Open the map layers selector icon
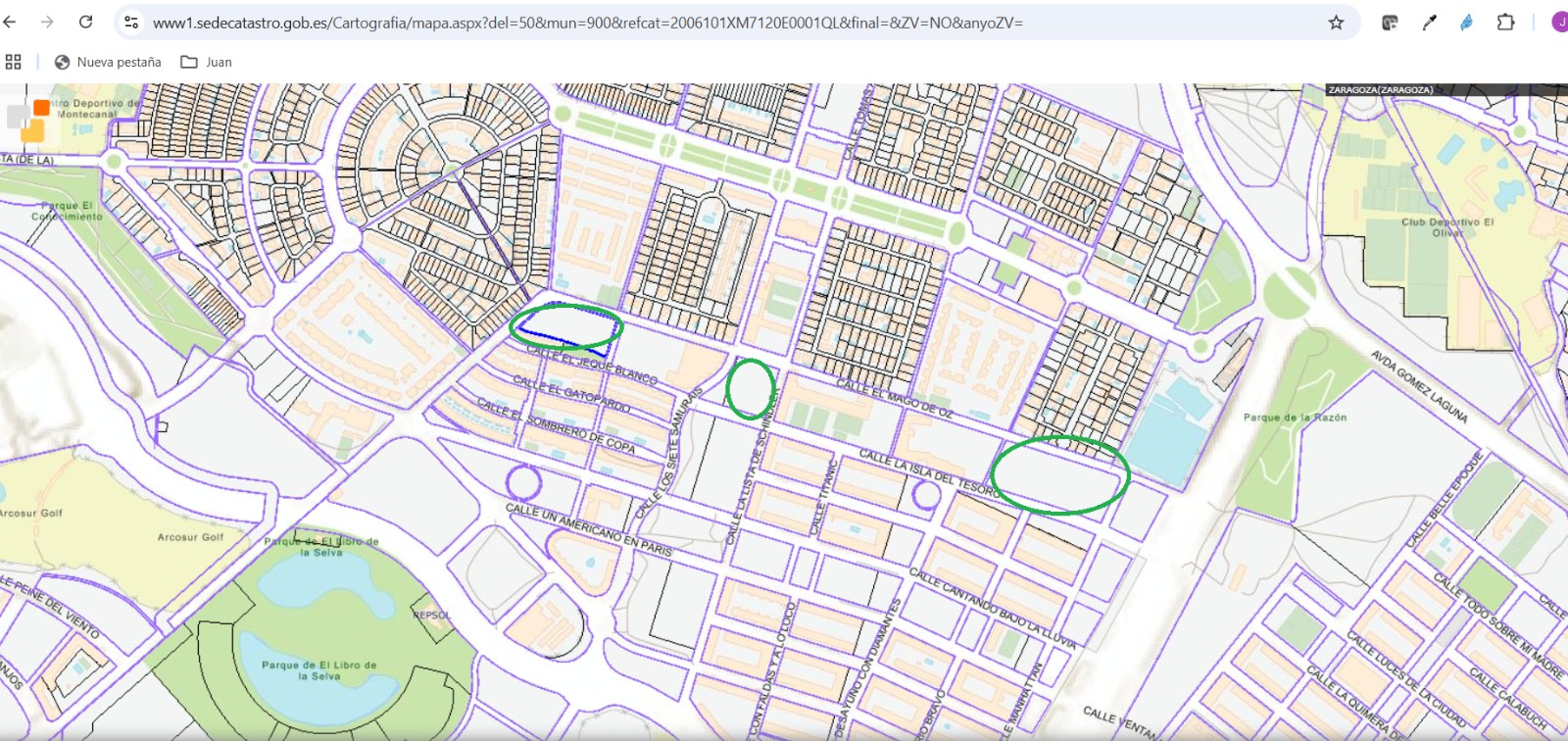The width and height of the screenshot is (1568, 741). pyautogui.click(x=27, y=120)
